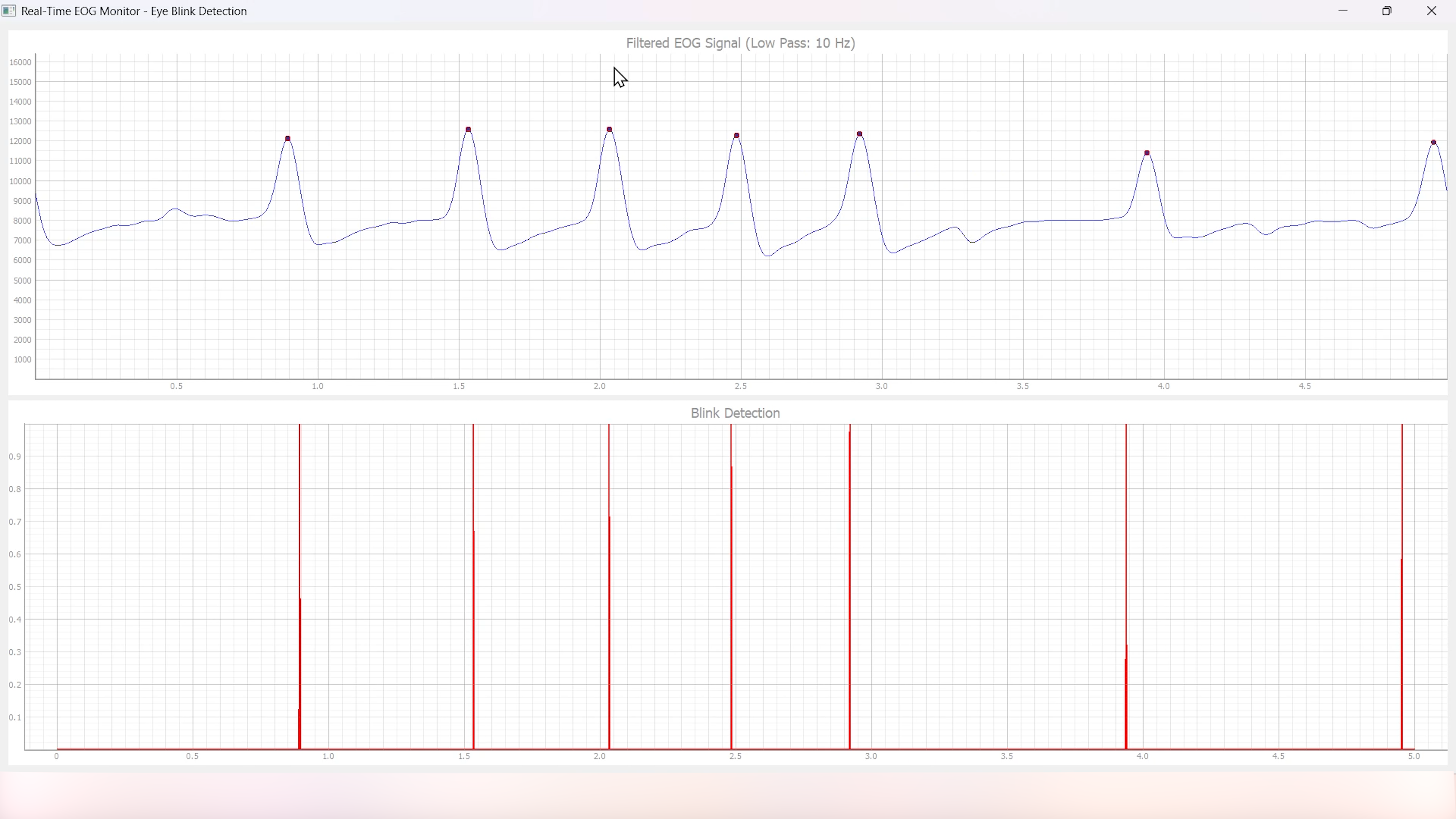Click the peak marker just after 2.0 seconds
1456x819 pixels.
609,129
